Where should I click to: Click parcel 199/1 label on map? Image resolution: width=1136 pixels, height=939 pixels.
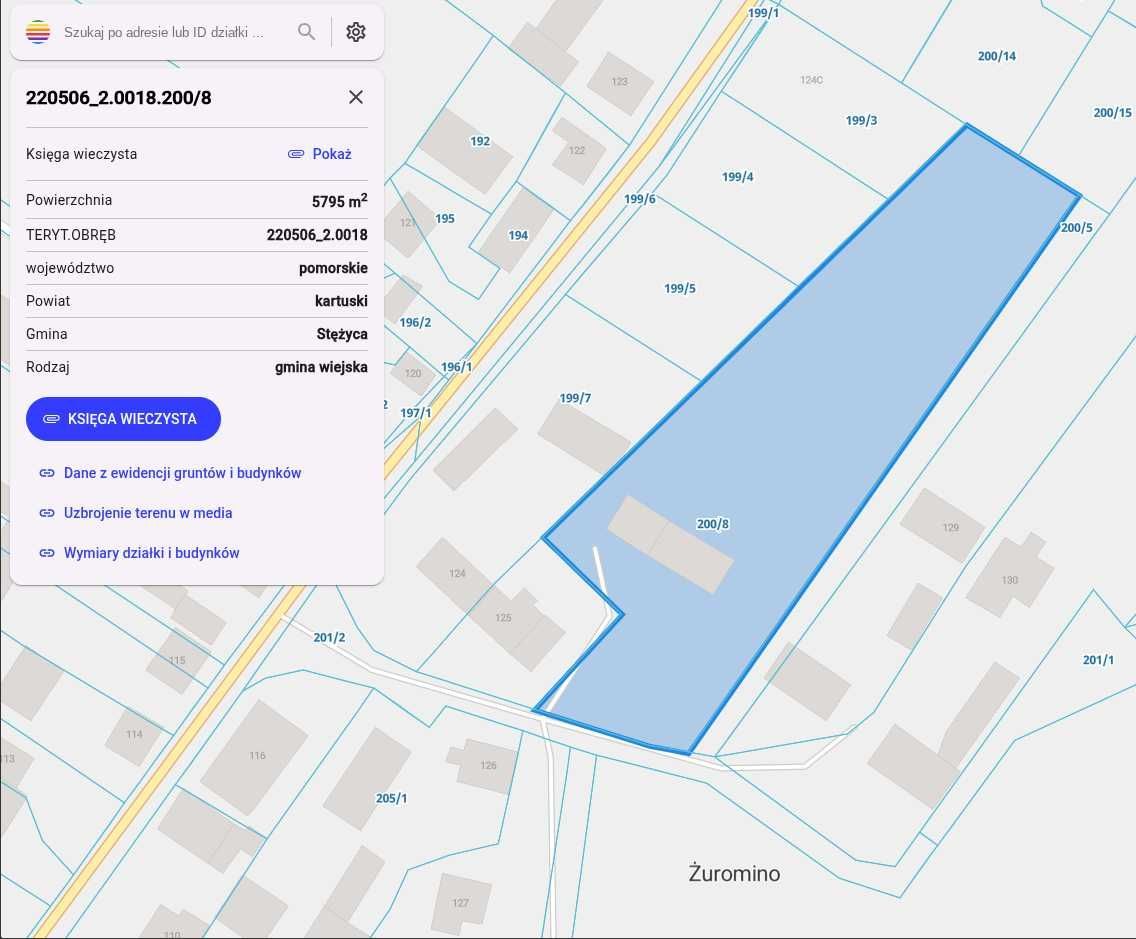pyautogui.click(x=764, y=13)
